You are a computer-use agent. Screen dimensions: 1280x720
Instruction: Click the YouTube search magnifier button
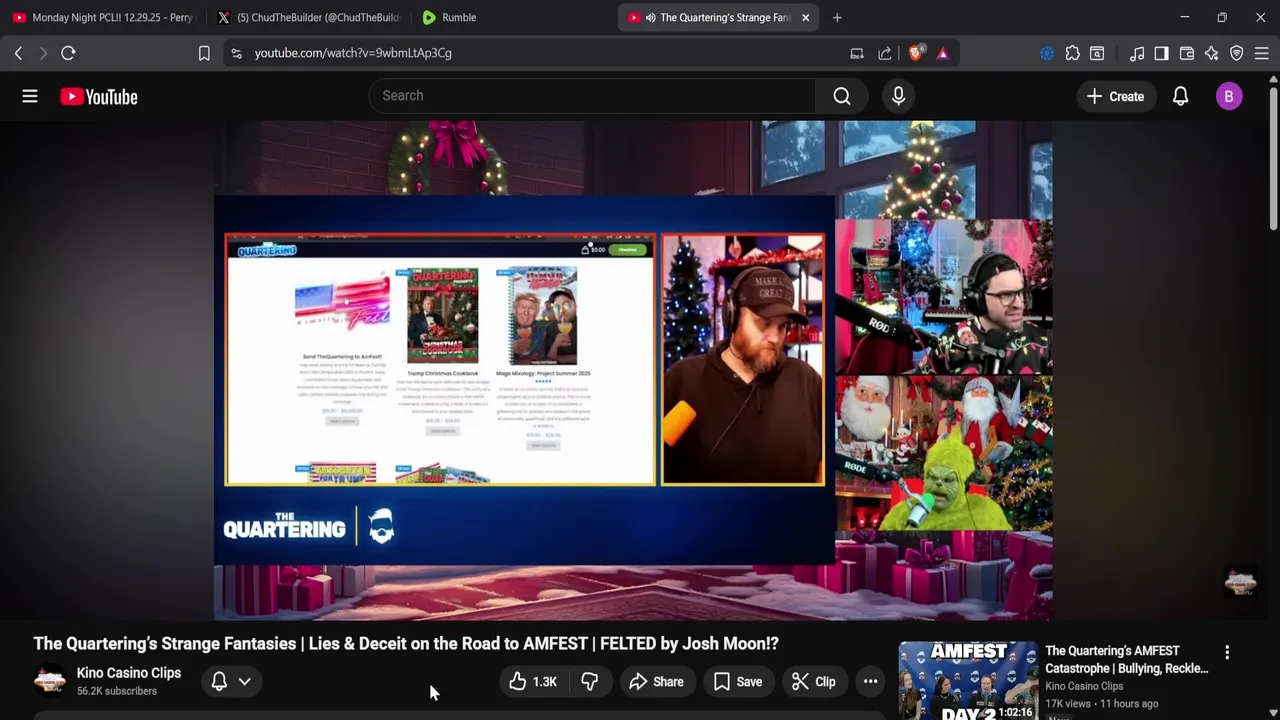click(x=842, y=96)
